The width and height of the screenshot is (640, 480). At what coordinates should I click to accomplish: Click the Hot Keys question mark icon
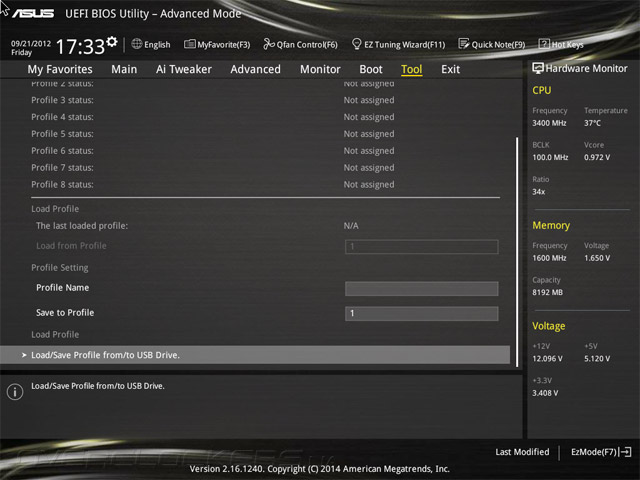[x=544, y=44]
